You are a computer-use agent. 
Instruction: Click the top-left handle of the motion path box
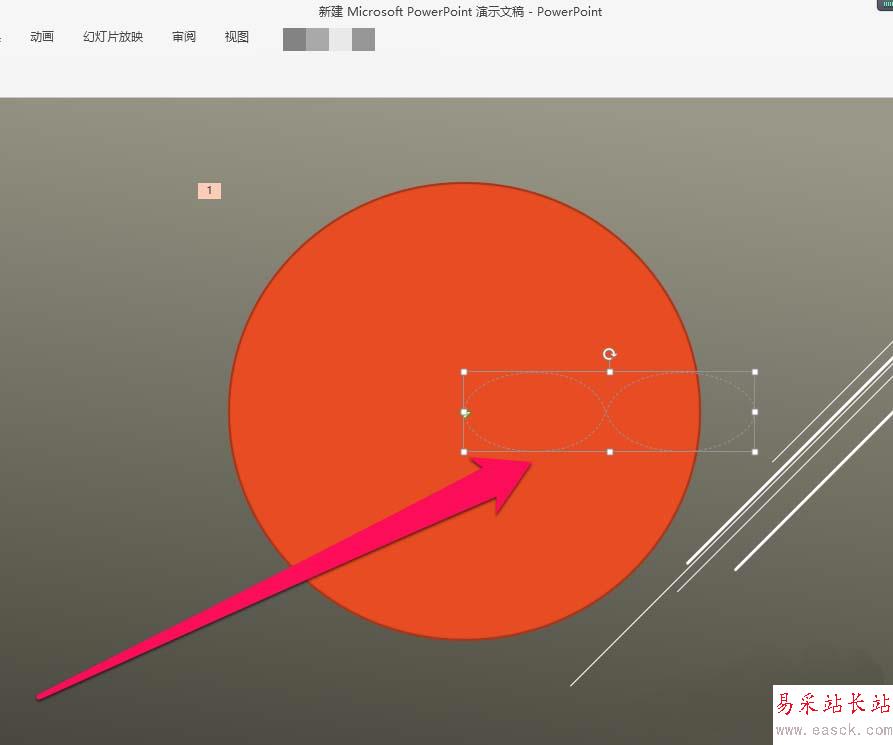click(x=464, y=372)
